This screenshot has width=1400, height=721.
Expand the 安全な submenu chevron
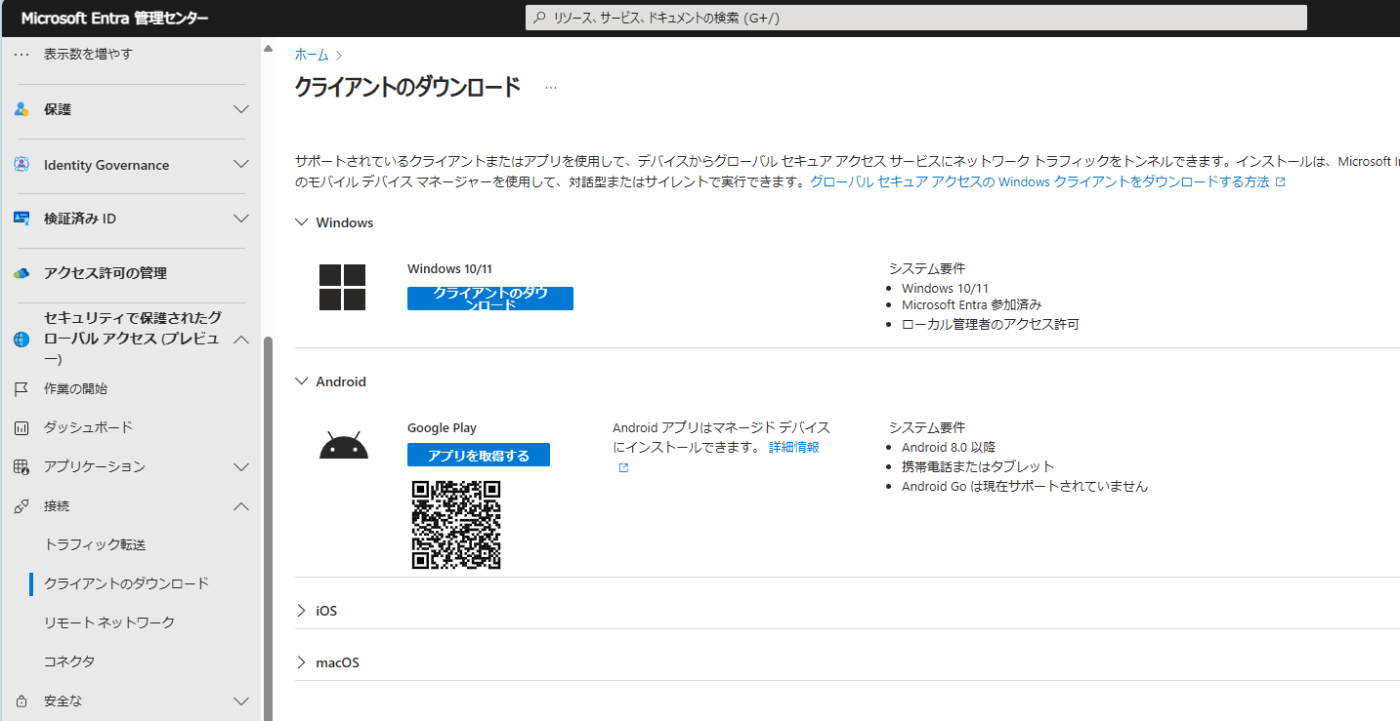241,702
